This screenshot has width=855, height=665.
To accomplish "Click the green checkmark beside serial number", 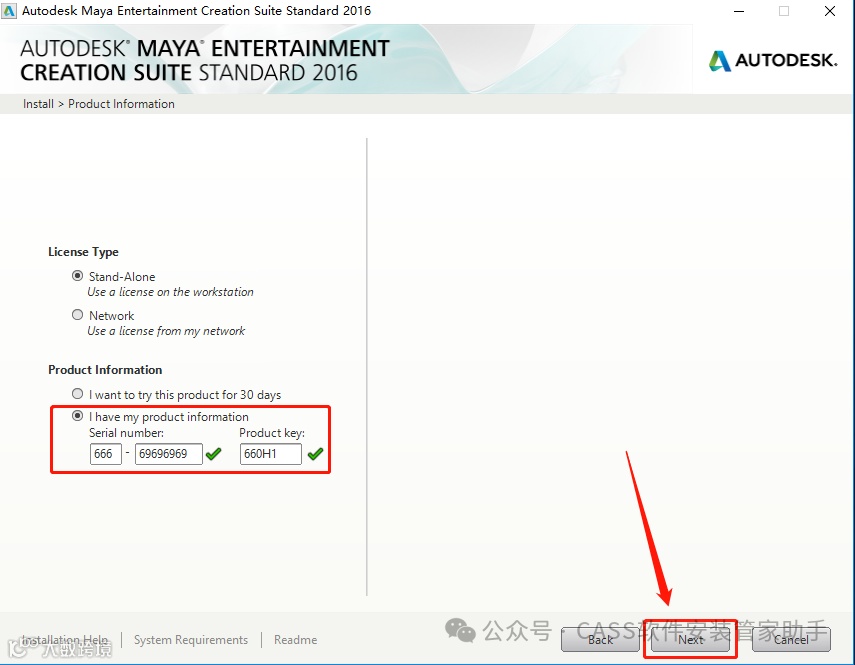I will (214, 454).
